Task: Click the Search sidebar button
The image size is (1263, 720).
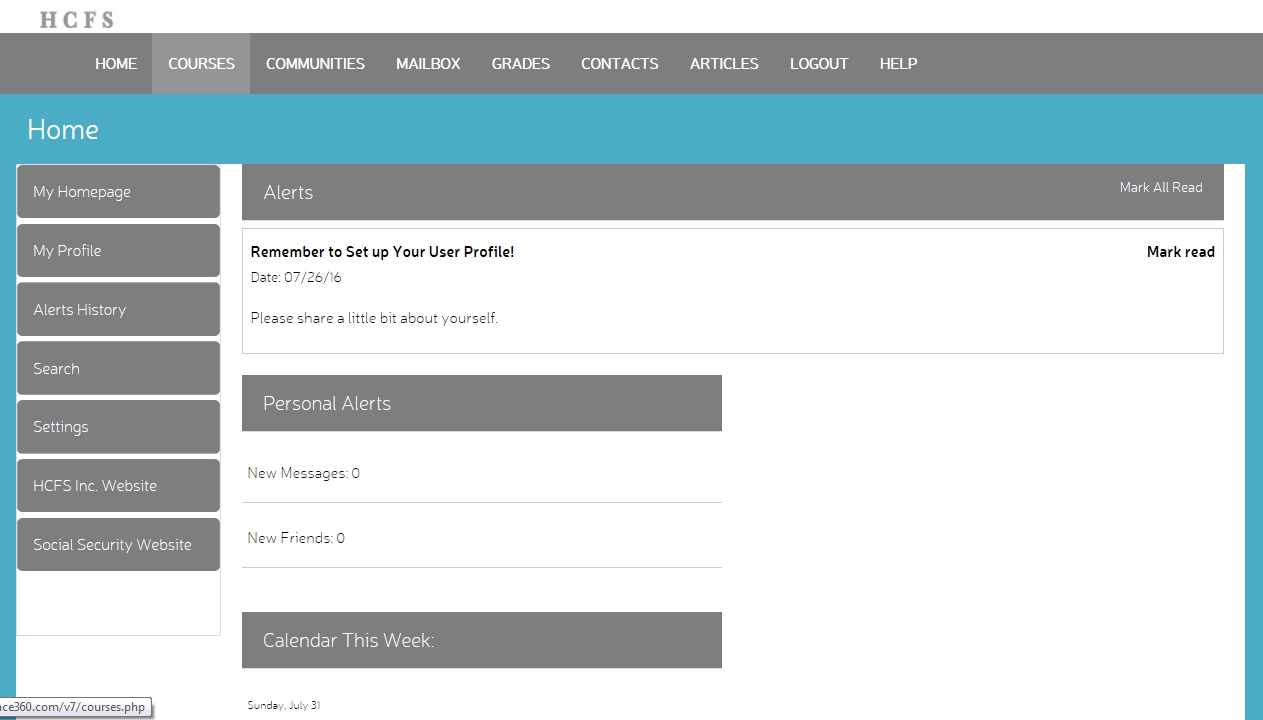Action: click(118, 369)
